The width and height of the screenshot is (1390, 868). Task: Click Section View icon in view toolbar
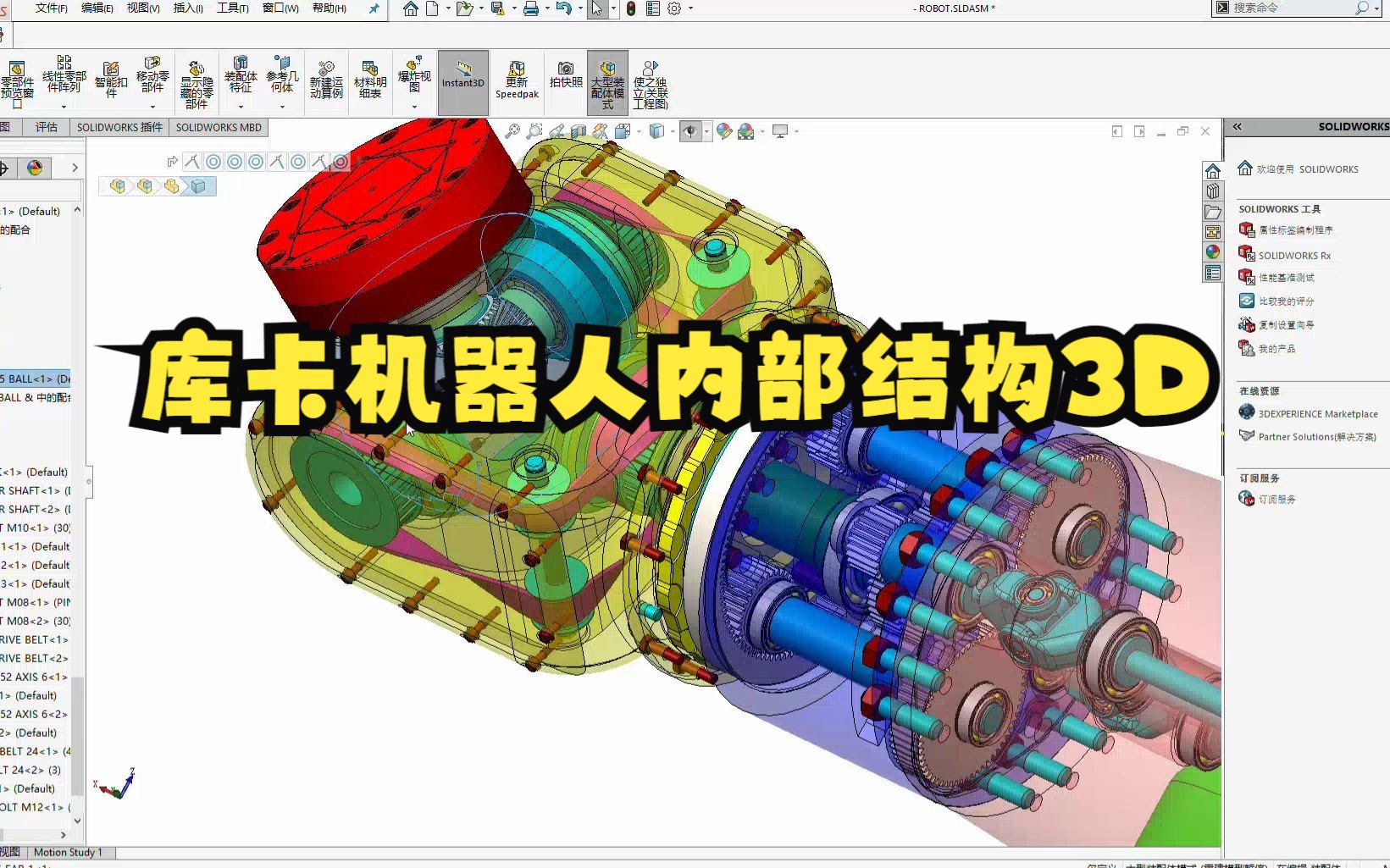[x=579, y=131]
